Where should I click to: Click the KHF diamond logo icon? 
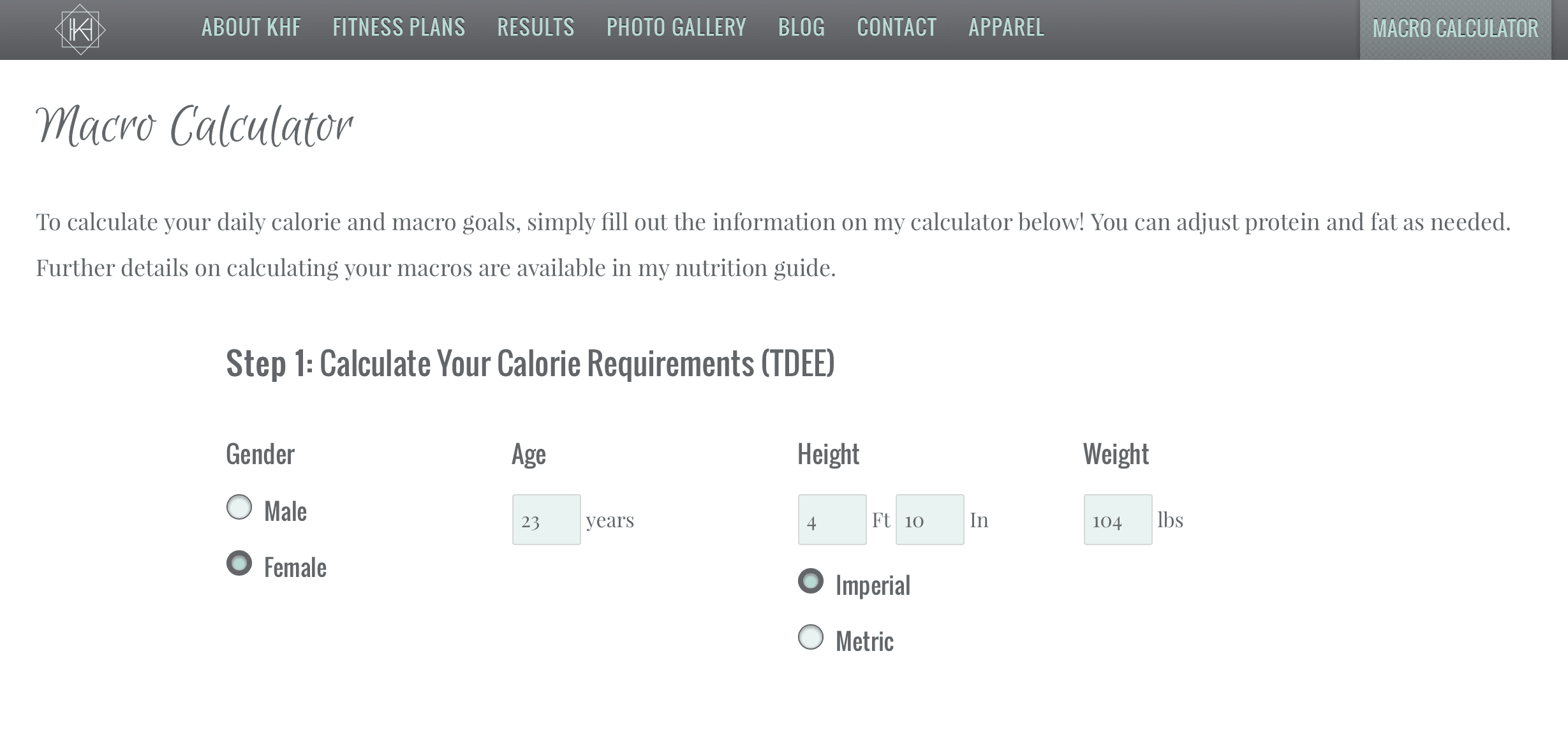point(80,29)
